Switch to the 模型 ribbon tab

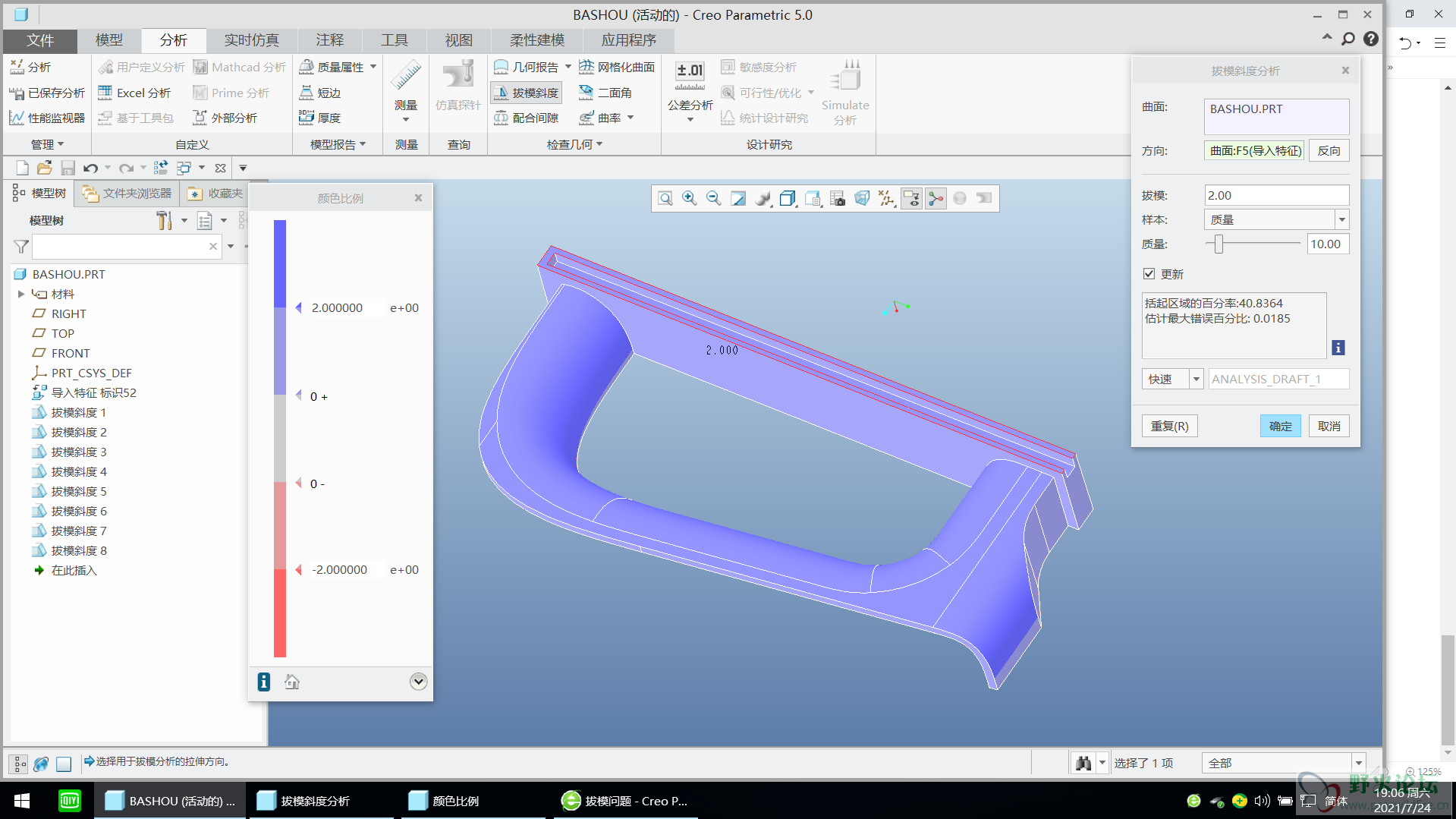pos(109,40)
